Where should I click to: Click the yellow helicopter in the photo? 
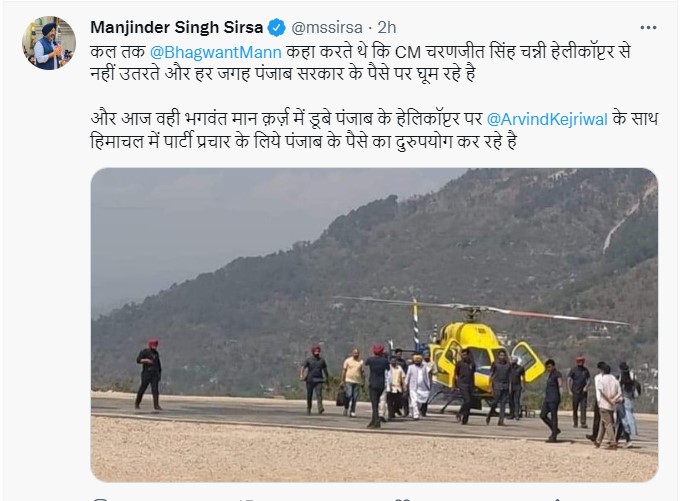point(472,357)
